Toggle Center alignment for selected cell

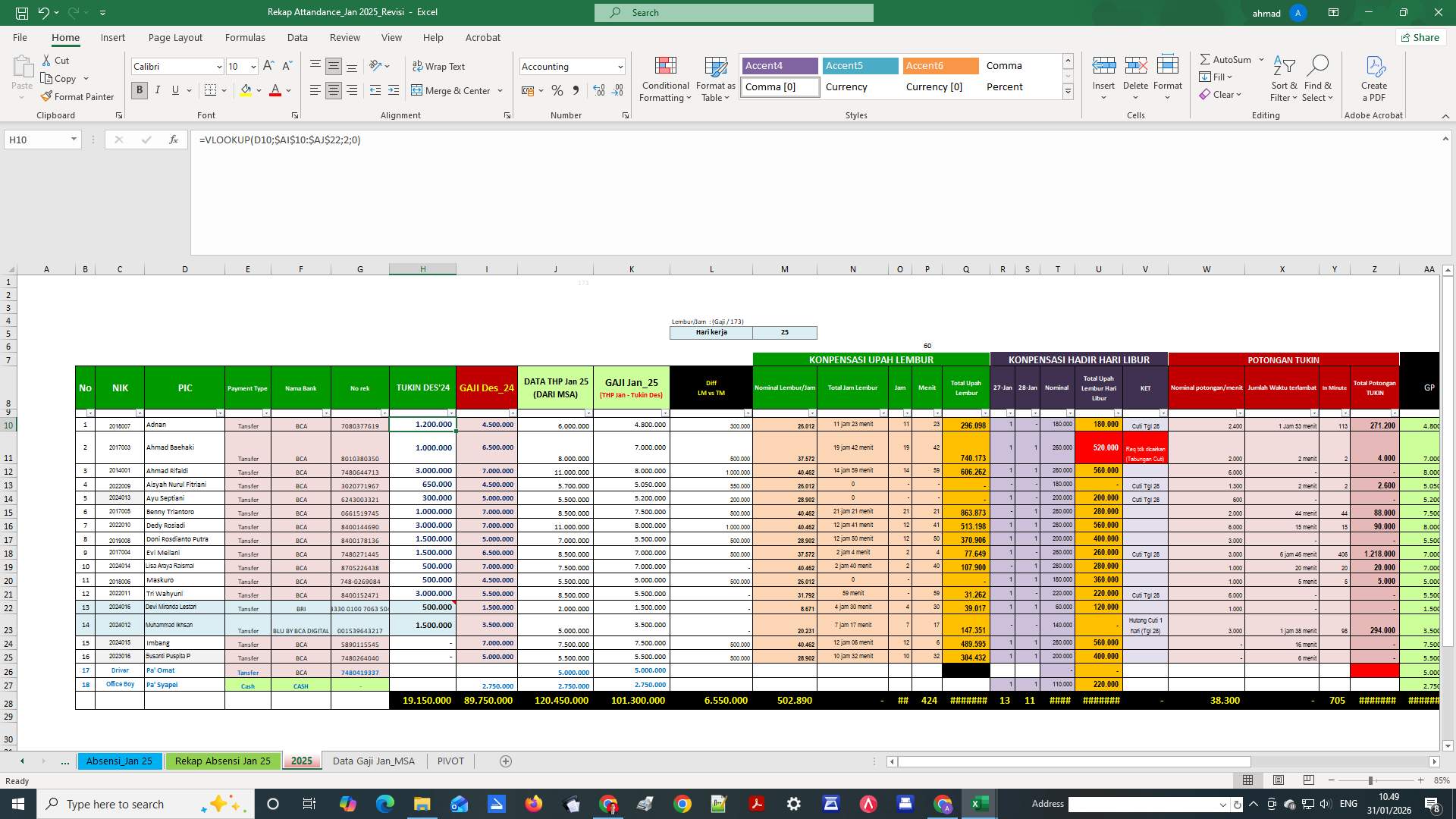(x=333, y=90)
